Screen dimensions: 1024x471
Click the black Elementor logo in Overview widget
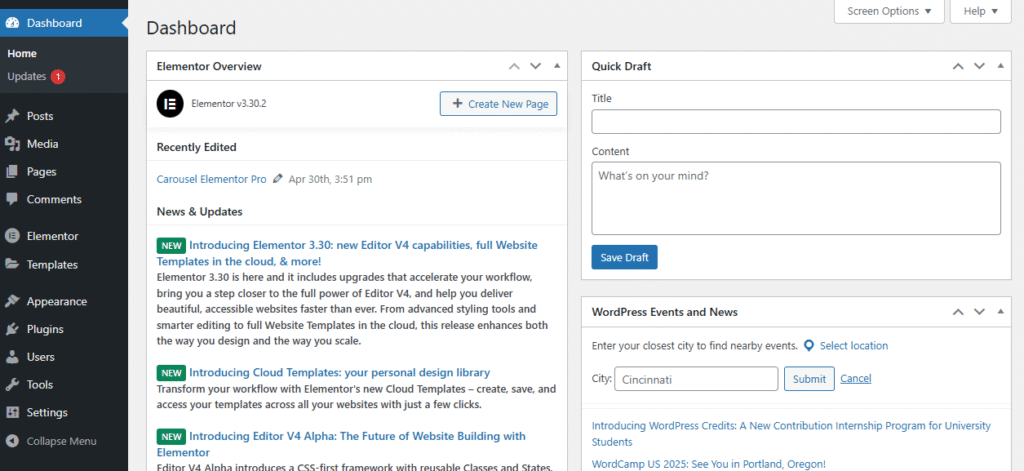pyautogui.click(x=170, y=103)
